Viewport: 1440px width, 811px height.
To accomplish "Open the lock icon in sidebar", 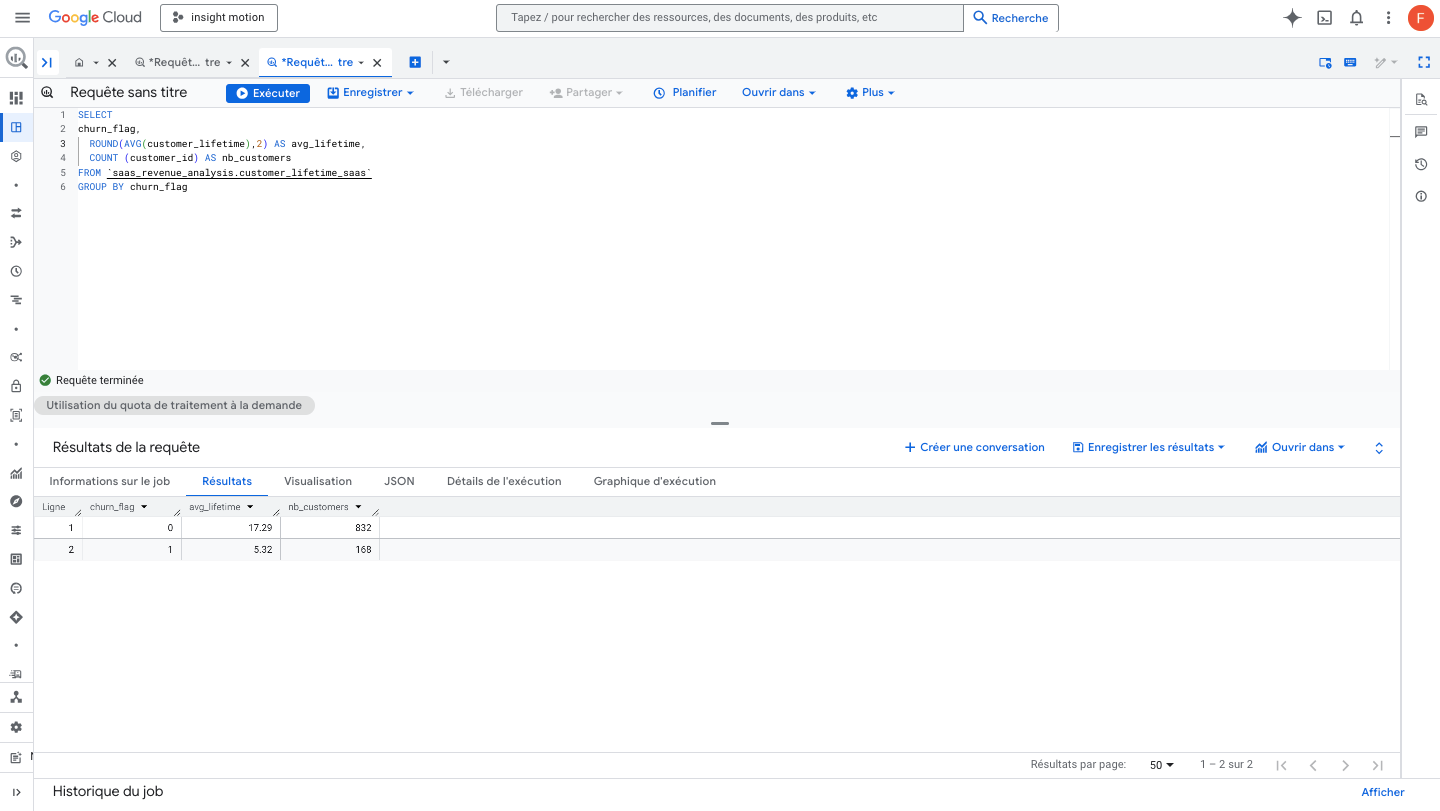I will pyautogui.click(x=16, y=386).
